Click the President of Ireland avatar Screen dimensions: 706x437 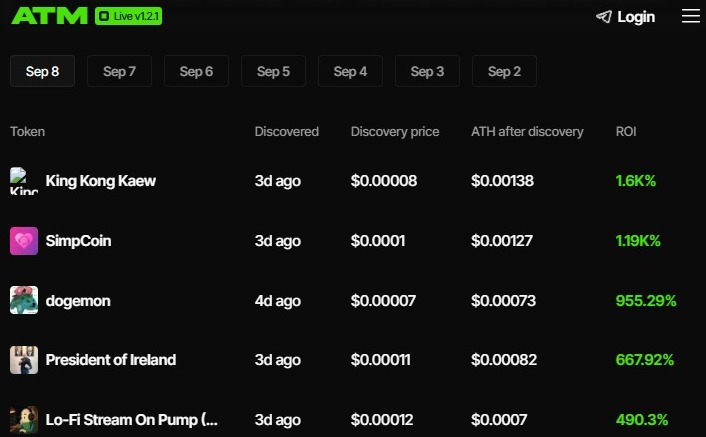pos(24,360)
